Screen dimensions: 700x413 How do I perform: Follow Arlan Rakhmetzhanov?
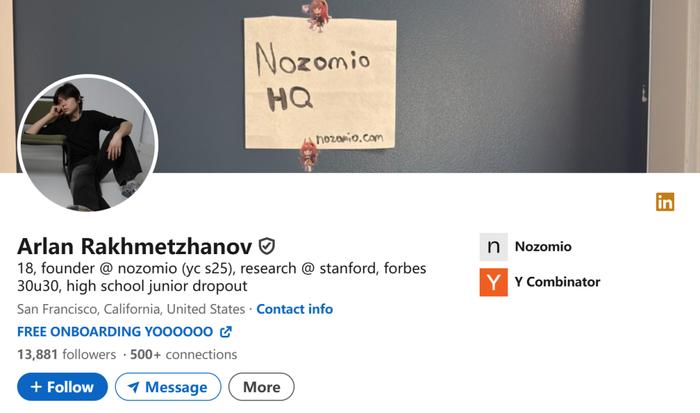(x=62, y=387)
